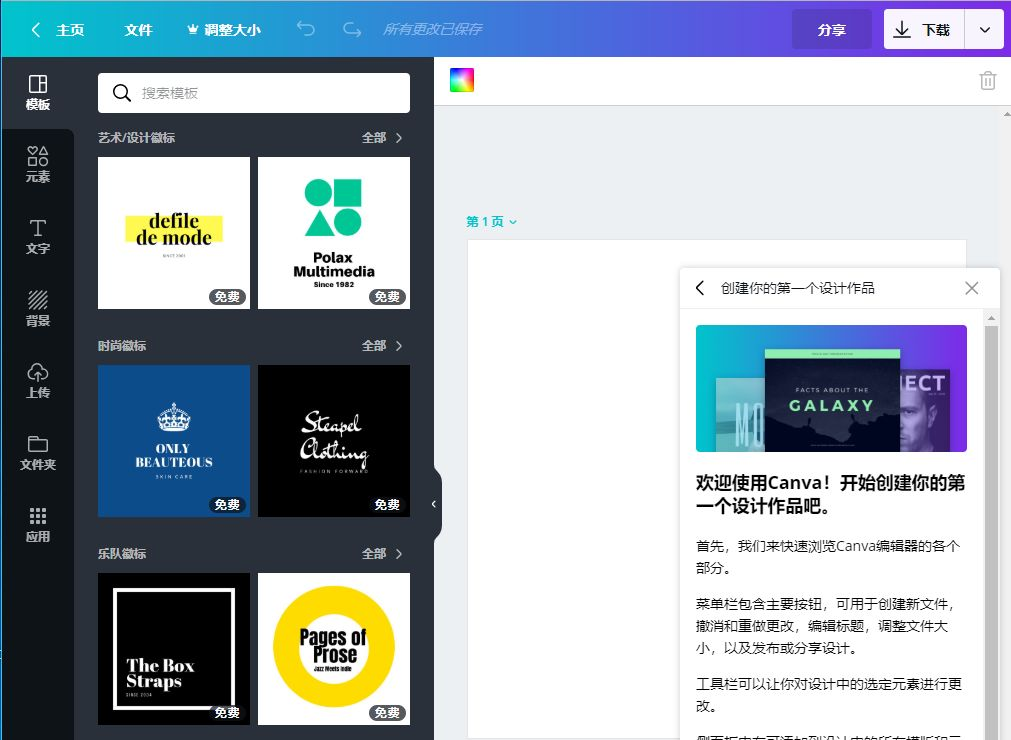Expand the 第1页 page dropdown
The image size is (1011, 740).
[491, 222]
